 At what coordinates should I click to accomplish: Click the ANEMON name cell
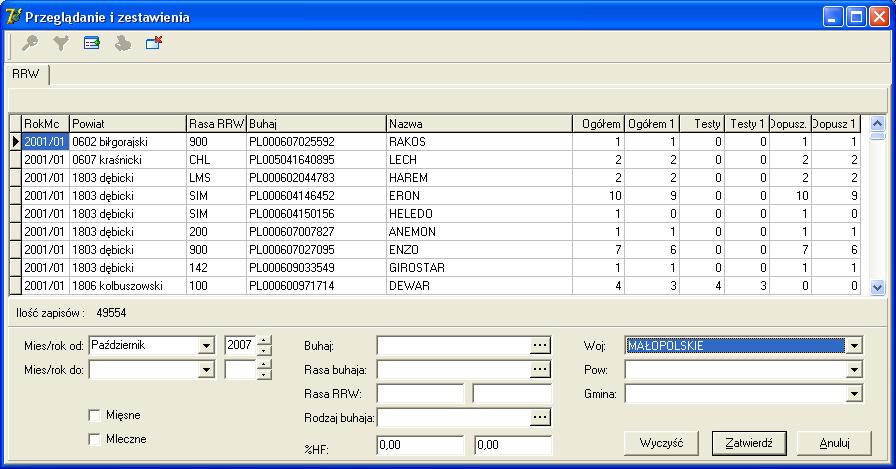click(479, 232)
